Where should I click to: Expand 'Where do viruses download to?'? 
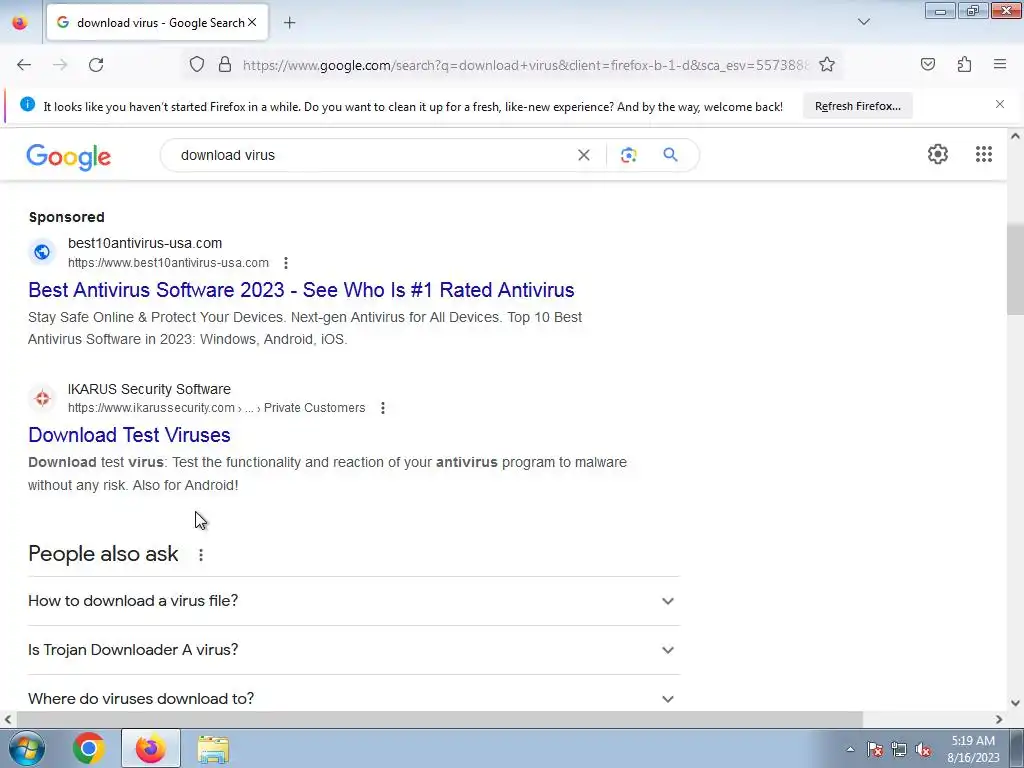click(x=353, y=699)
